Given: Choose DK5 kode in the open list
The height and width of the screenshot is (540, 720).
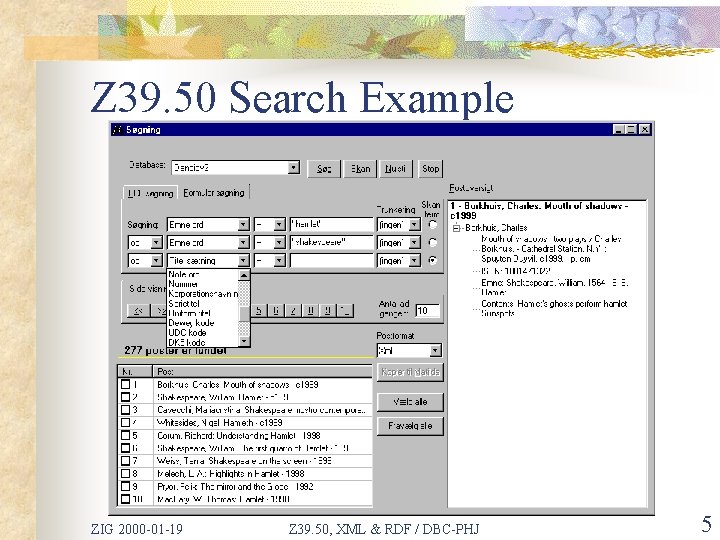Looking at the screenshot, I should click(x=202, y=342).
